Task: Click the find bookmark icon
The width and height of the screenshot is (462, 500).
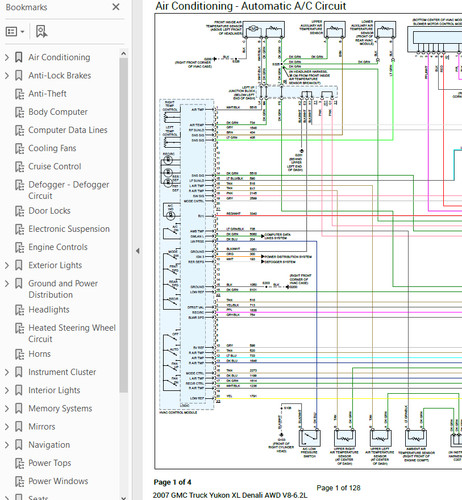Action: [x=41, y=32]
